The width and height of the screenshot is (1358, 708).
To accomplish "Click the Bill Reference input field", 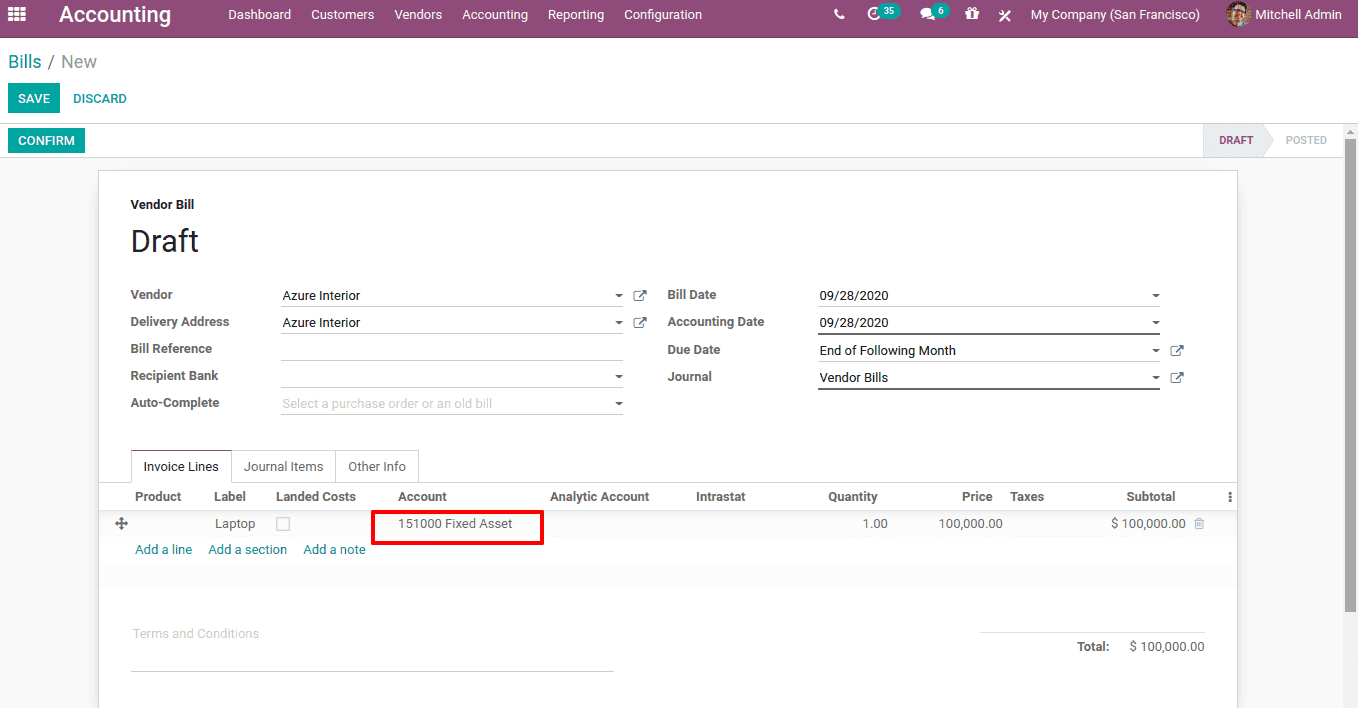I will (452, 349).
